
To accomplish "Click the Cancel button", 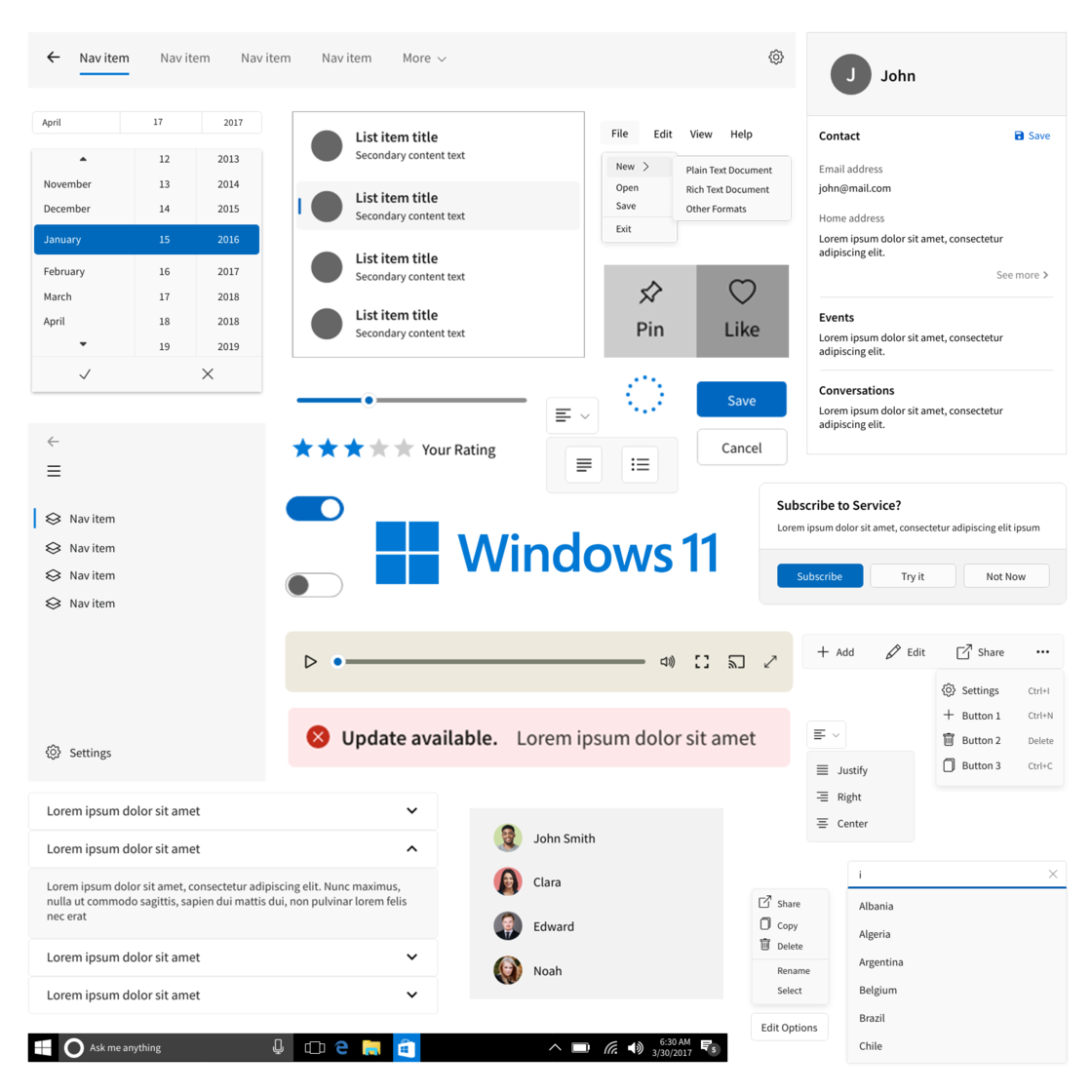I will [x=742, y=448].
